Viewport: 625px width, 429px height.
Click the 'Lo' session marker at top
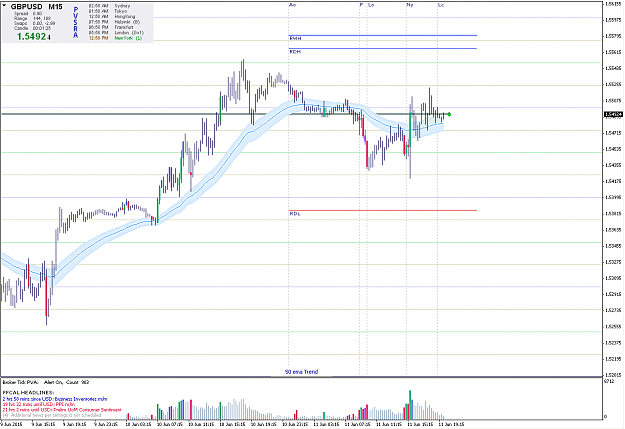click(371, 5)
